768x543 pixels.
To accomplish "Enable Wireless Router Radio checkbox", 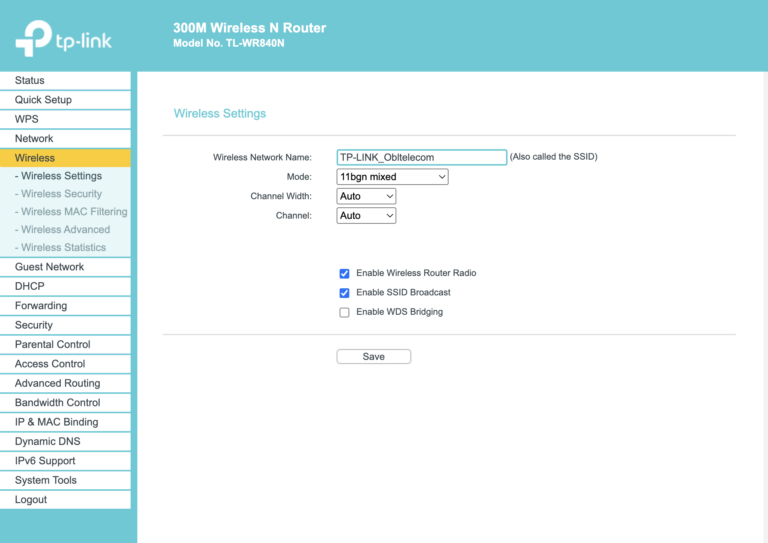I will pyautogui.click(x=344, y=273).
